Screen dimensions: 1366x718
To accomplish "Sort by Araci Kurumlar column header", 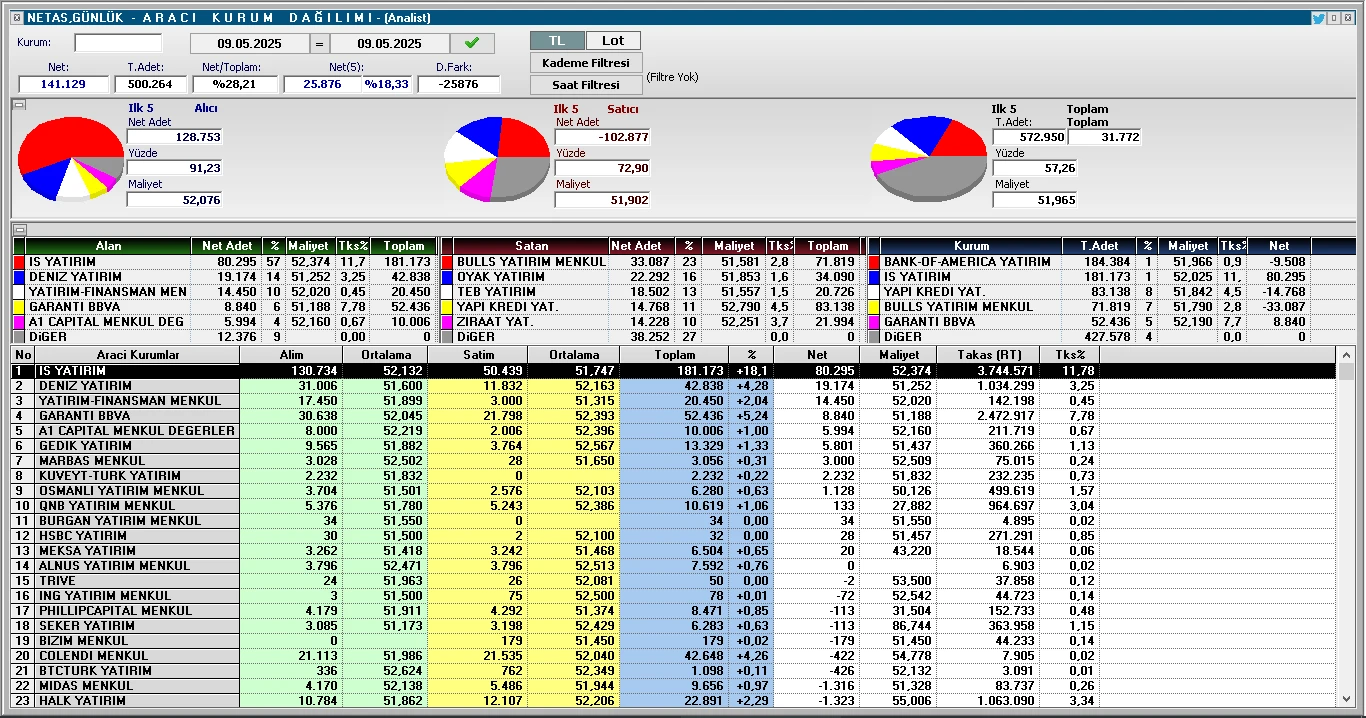I will point(138,355).
